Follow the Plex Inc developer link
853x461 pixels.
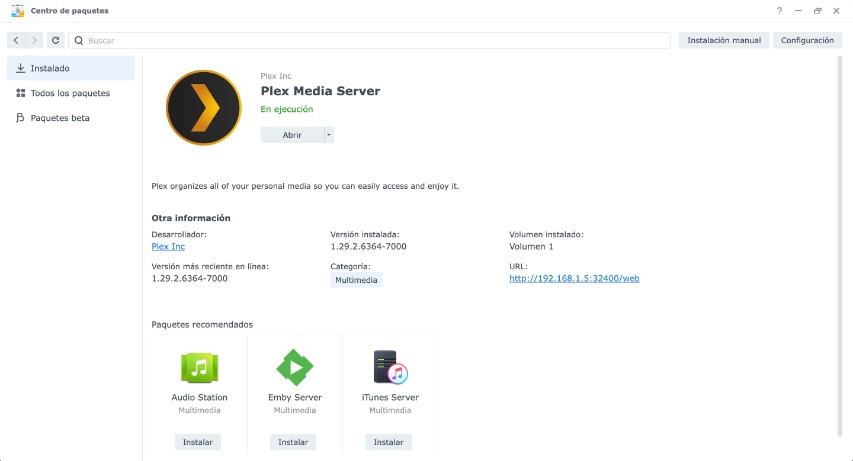(x=168, y=247)
